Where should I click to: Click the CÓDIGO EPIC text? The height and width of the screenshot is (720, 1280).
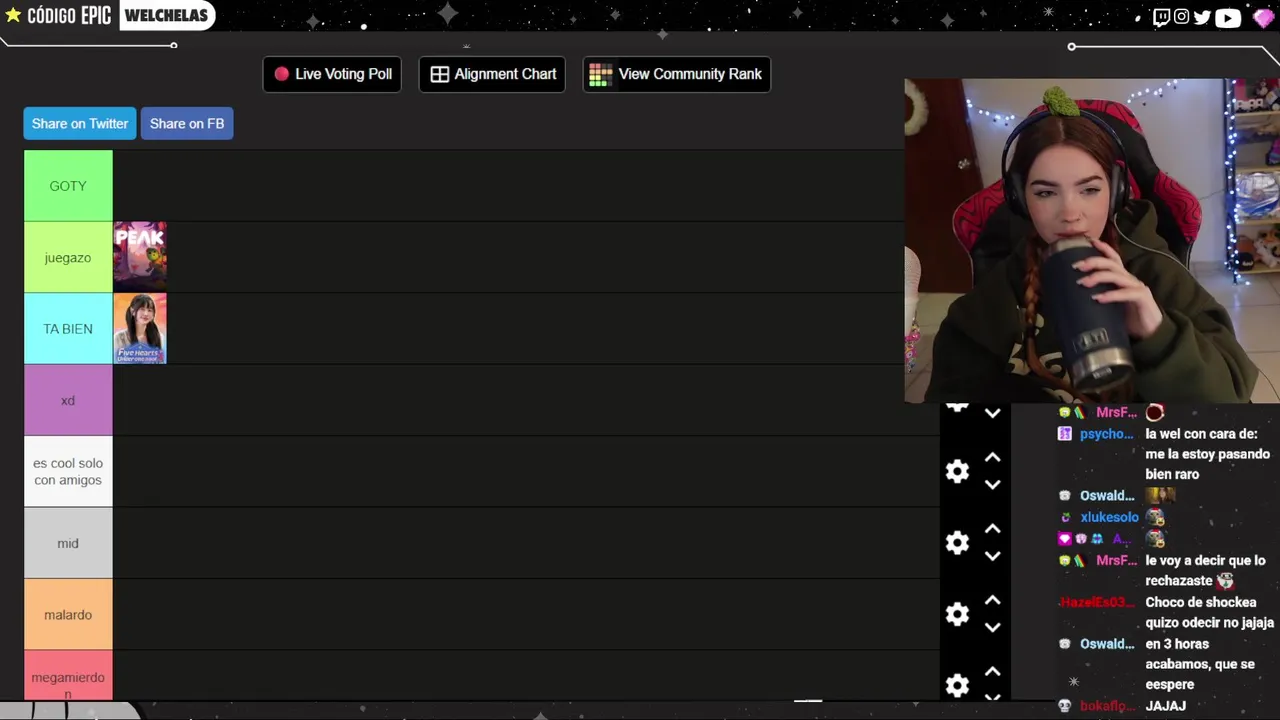coord(68,16)
